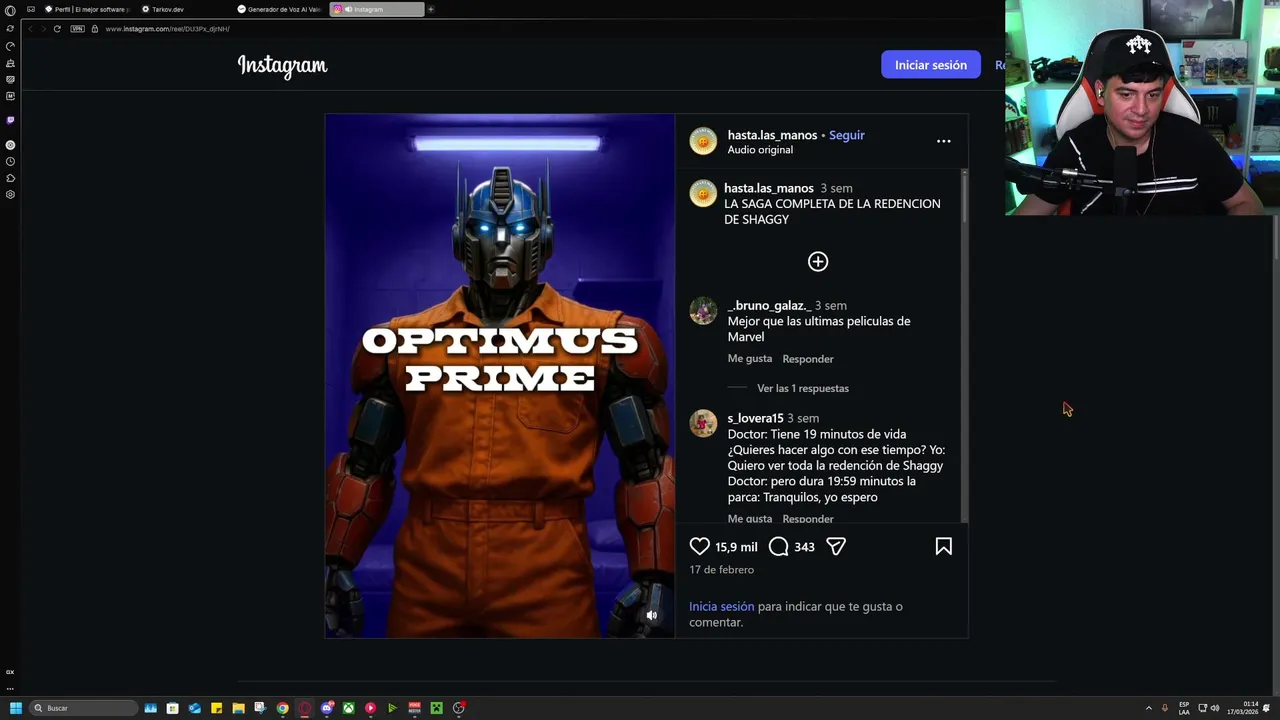Open the three-dot more options menu
This screenshot has height=720, width=1280.
(x=943, y=141)
